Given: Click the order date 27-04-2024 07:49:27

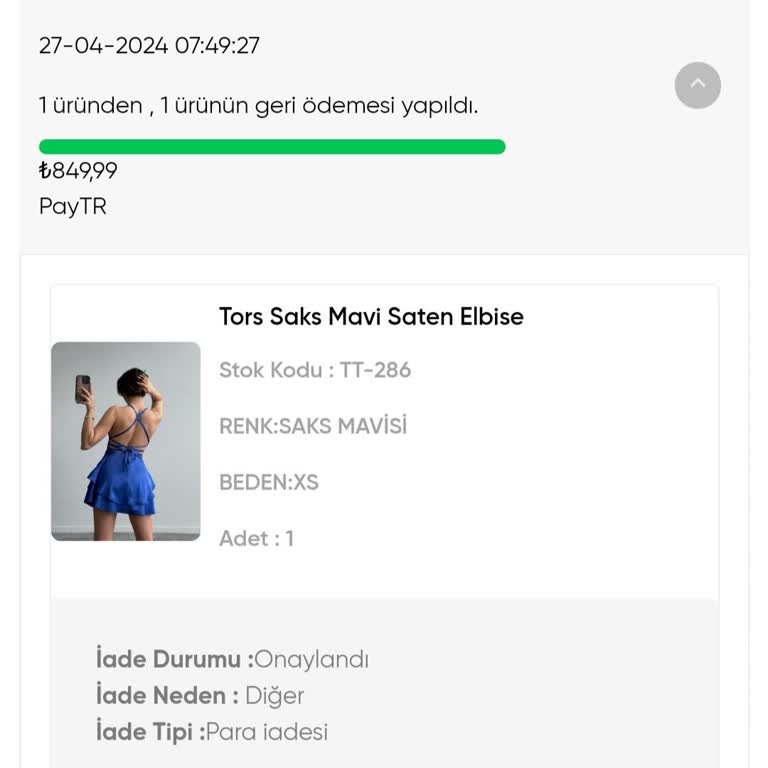Looking at the screenshot, I should (149, 46).
